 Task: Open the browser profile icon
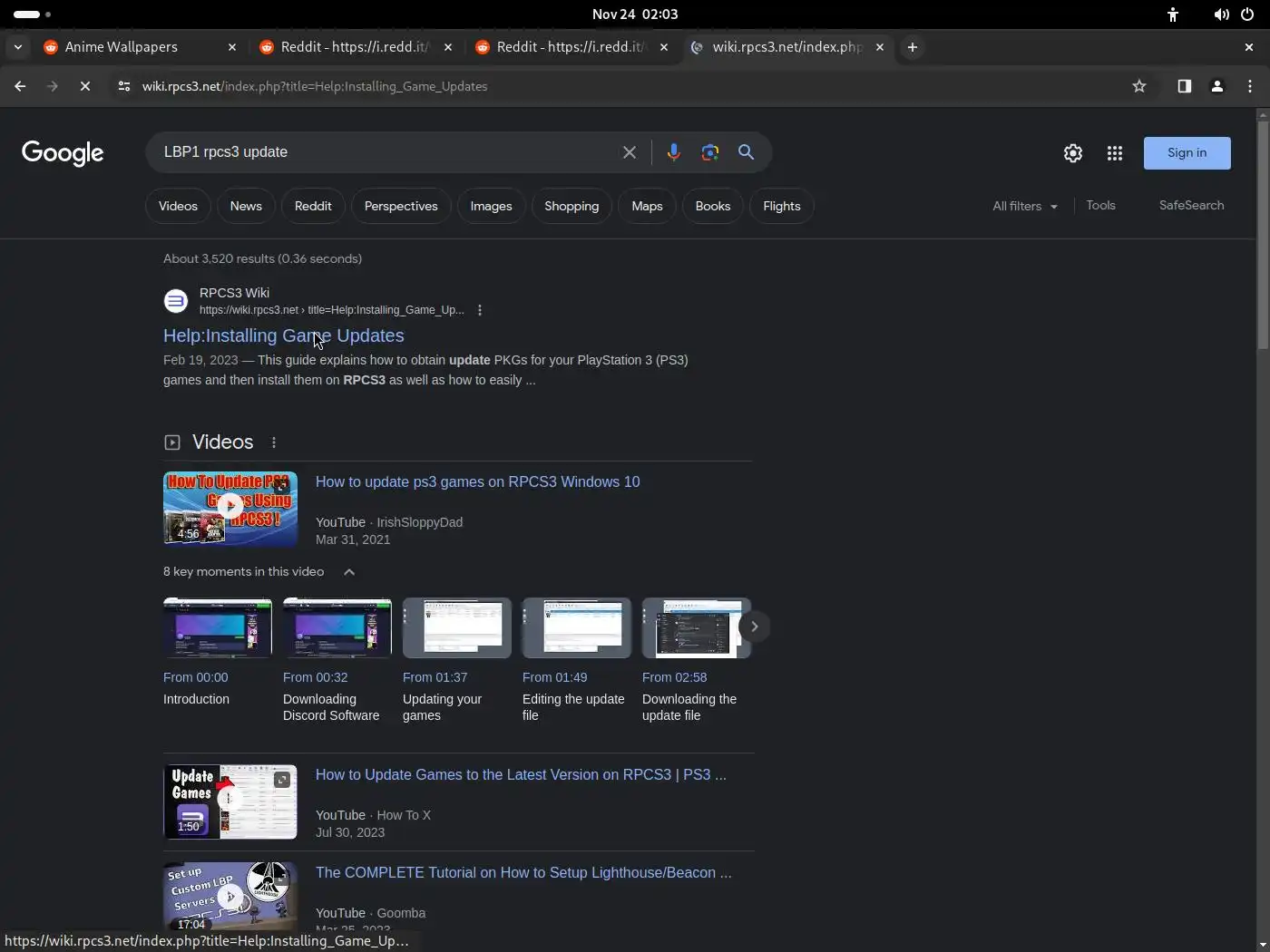click(1217, 86)
